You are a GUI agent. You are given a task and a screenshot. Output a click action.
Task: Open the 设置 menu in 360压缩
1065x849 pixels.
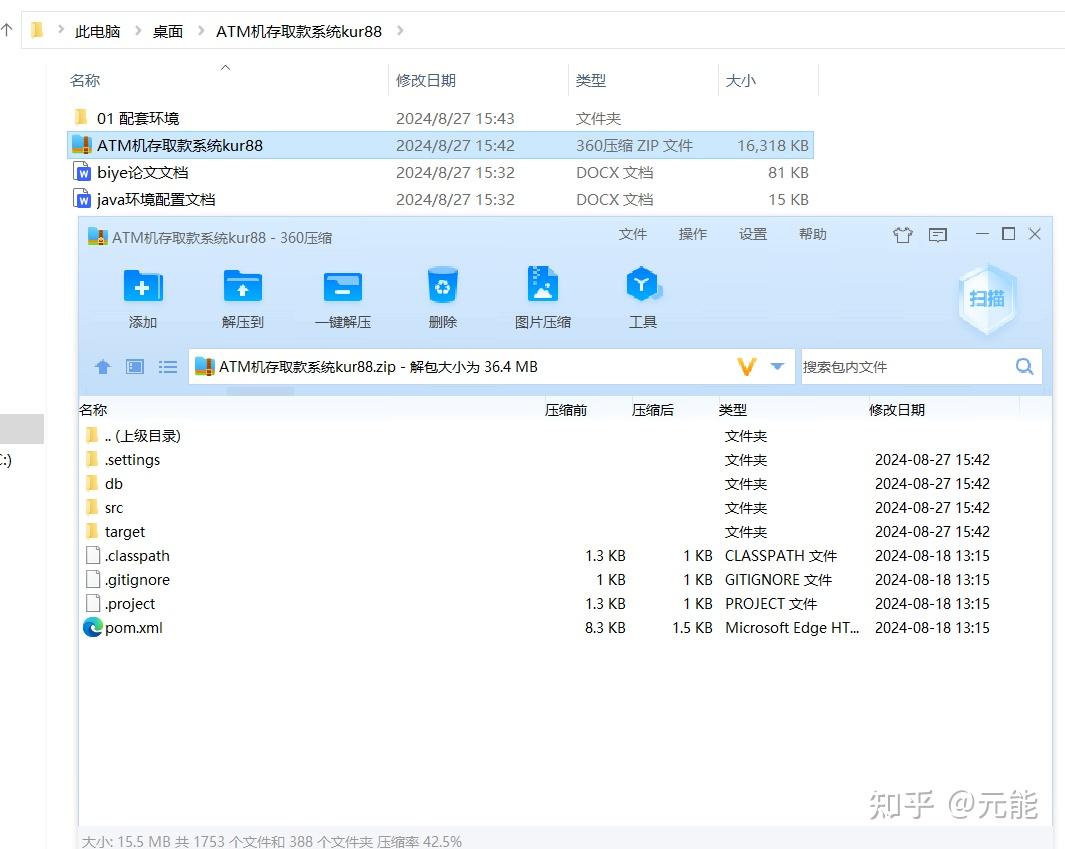click(753, 234)
